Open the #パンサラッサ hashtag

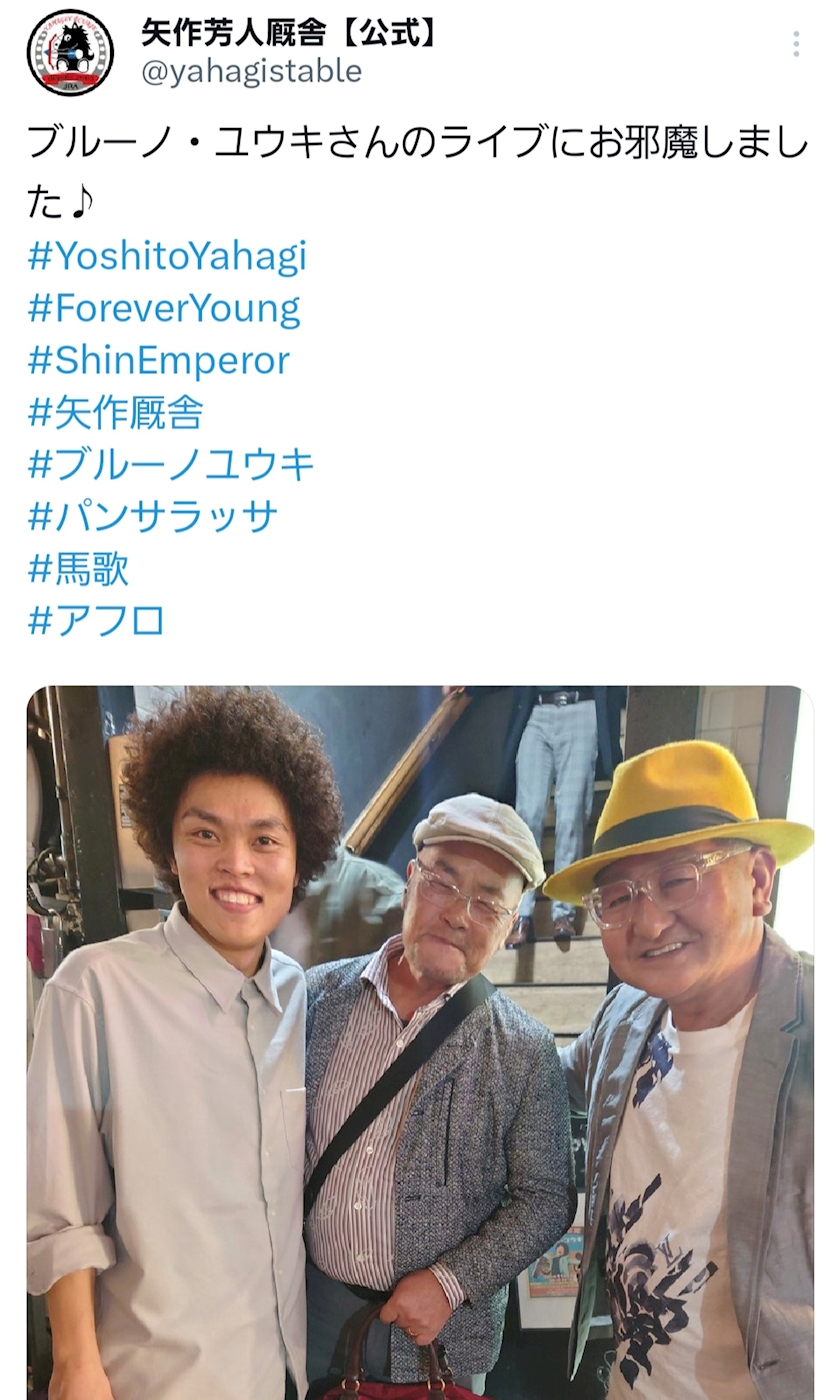[x=153, y=516]
